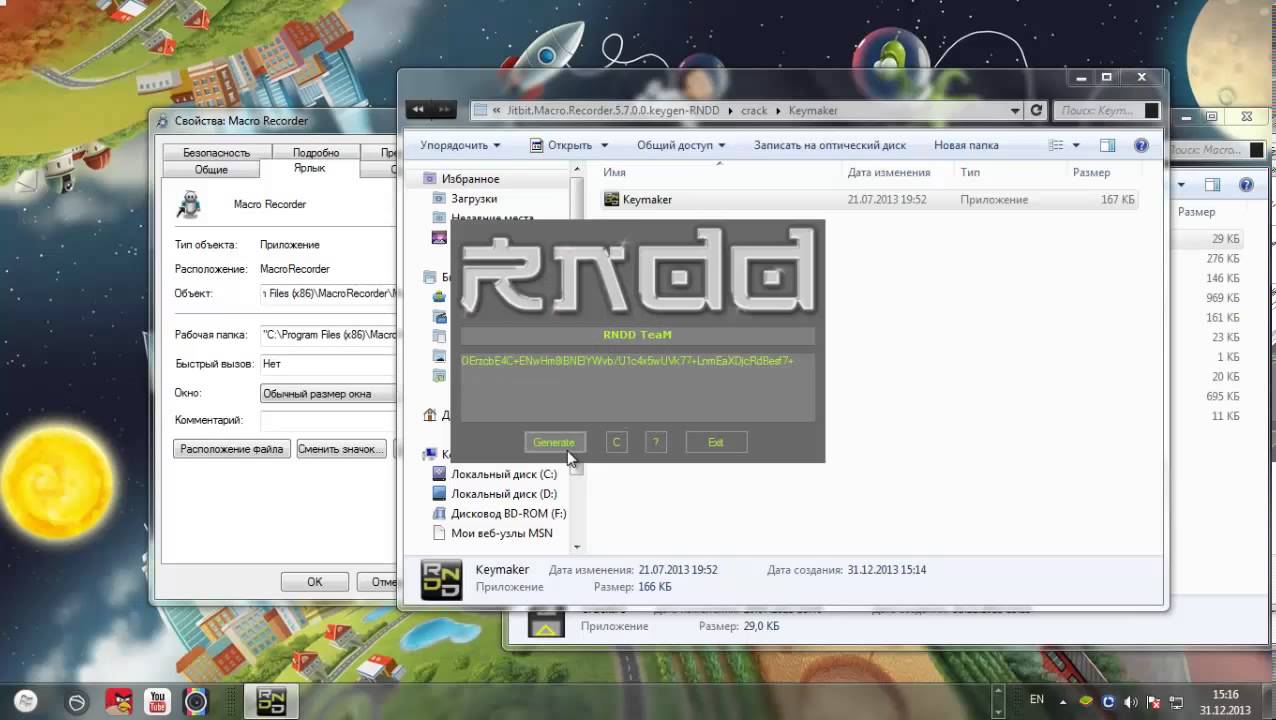
Task: Click the Быстрый вызов field showing Нет
Action: 328,364
